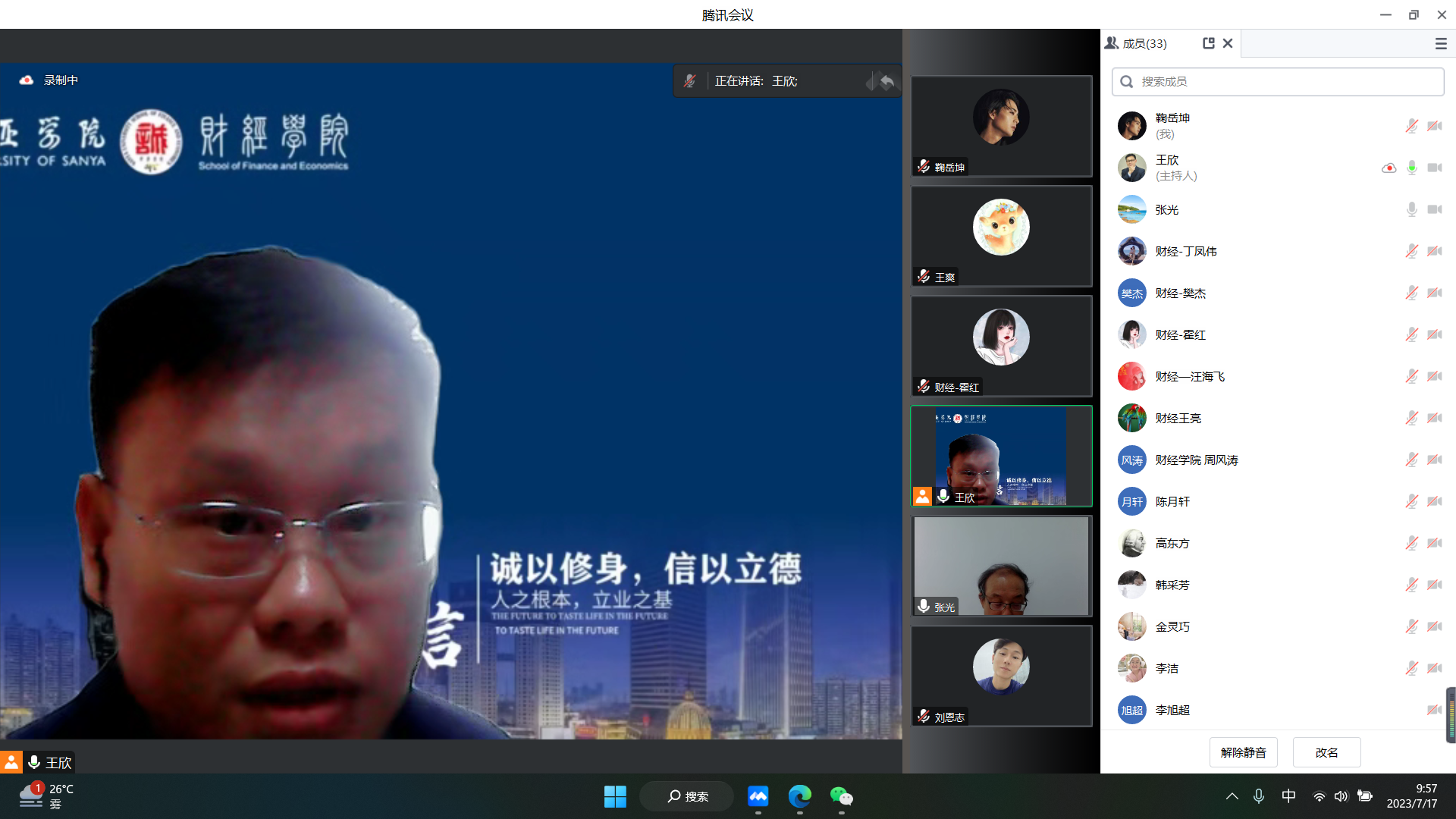Click the microphone icon for 张光
Viewport: 1456px width, 819px height.
[x=1411, y=209]
